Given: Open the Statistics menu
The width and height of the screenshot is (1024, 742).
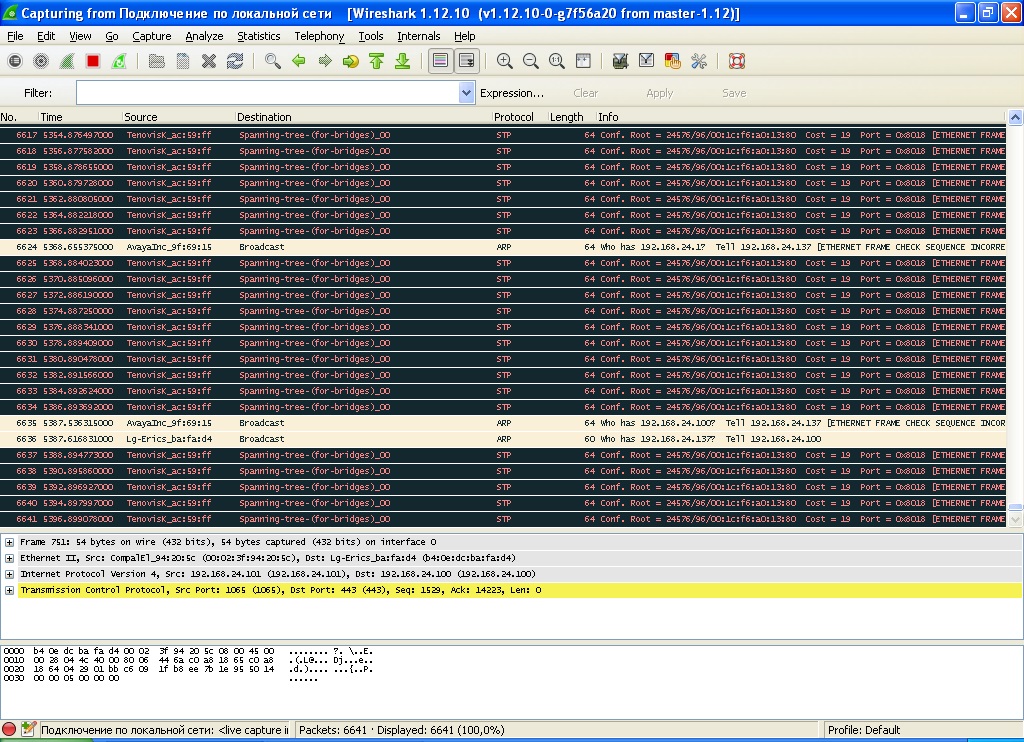Looking at the screenshot, I should [x=259, y=36].
